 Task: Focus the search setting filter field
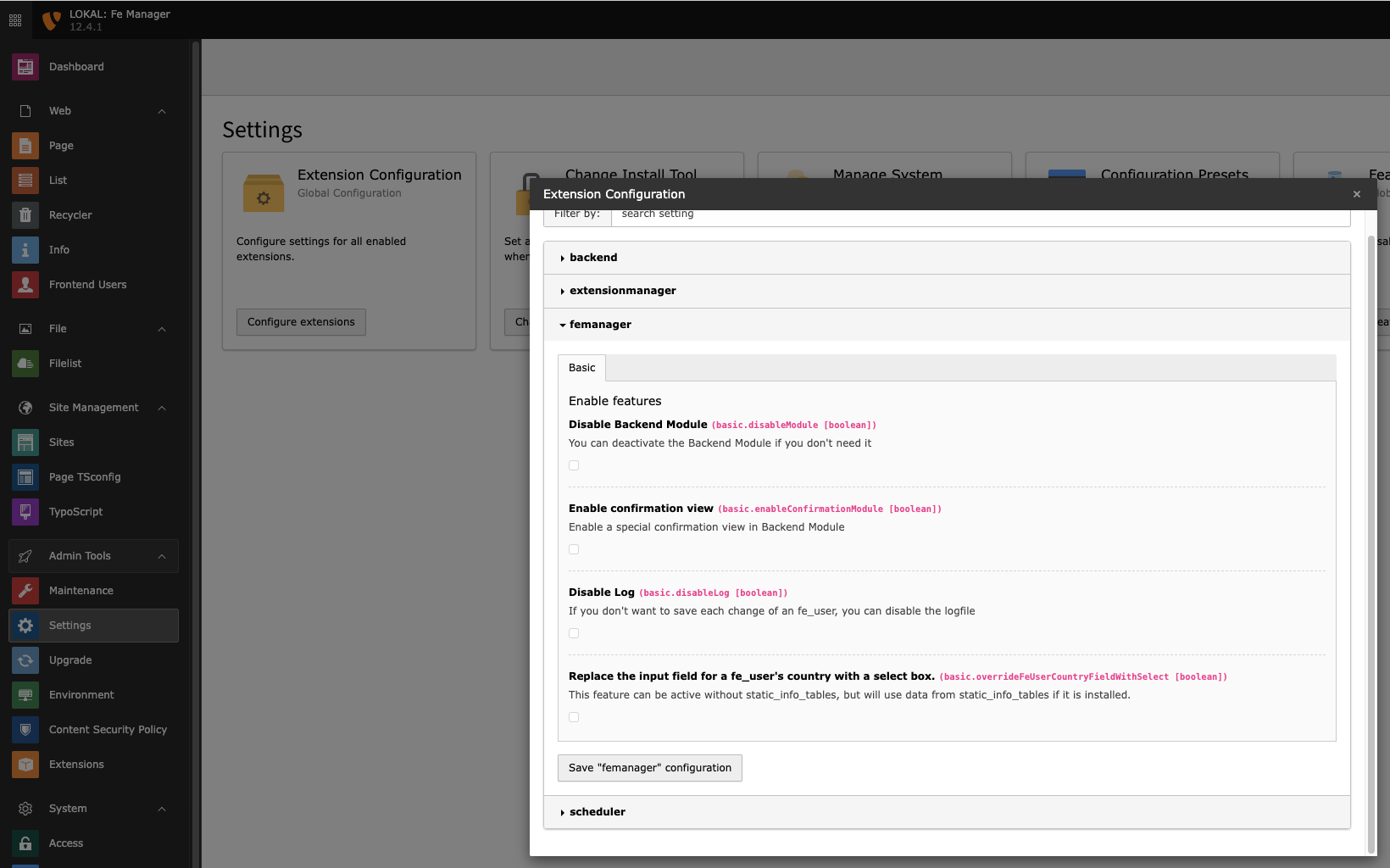click(979, 215)
